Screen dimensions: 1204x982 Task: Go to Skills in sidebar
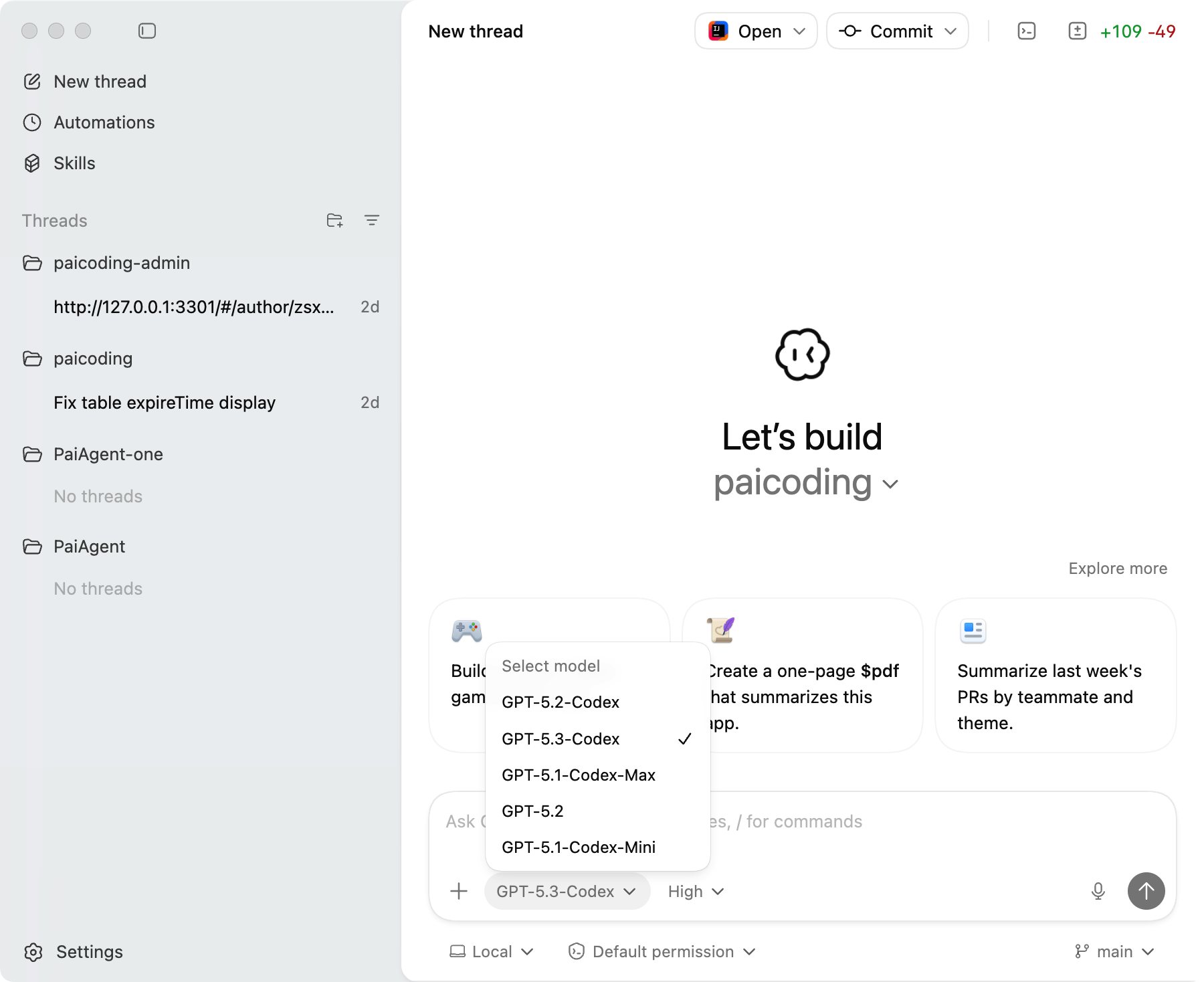point(74,163)
